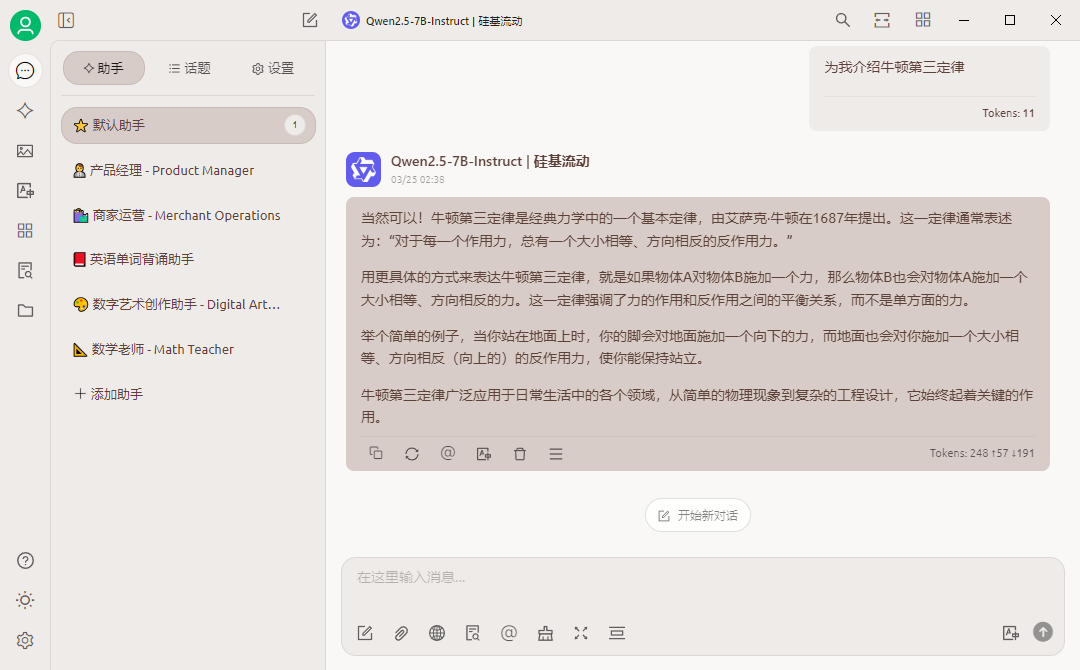Open the files folder icon in sidebar
Viewport: 1080px width, 670px height.
25,310
